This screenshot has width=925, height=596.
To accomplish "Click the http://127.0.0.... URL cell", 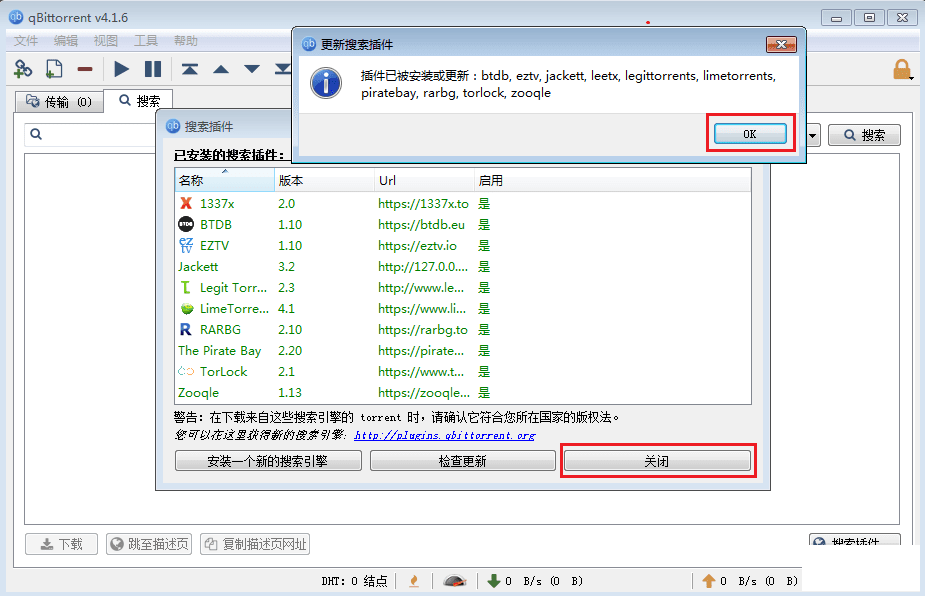I will tap(423, 267).
